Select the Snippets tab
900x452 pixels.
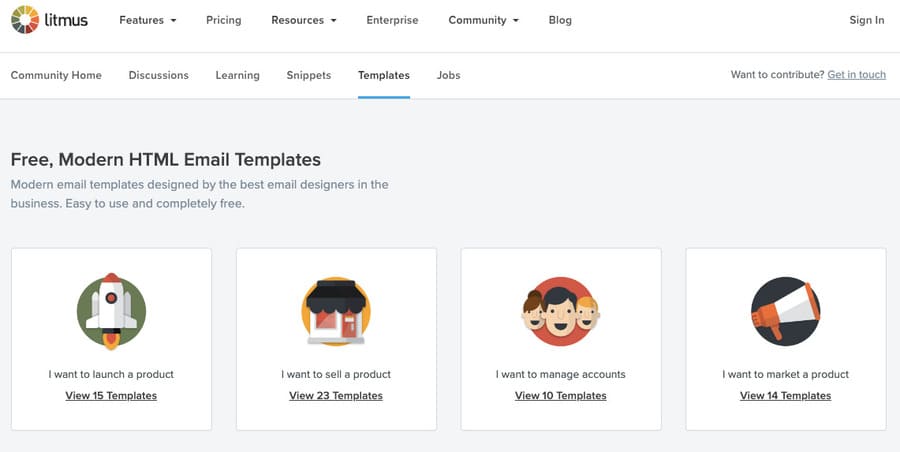308,75
